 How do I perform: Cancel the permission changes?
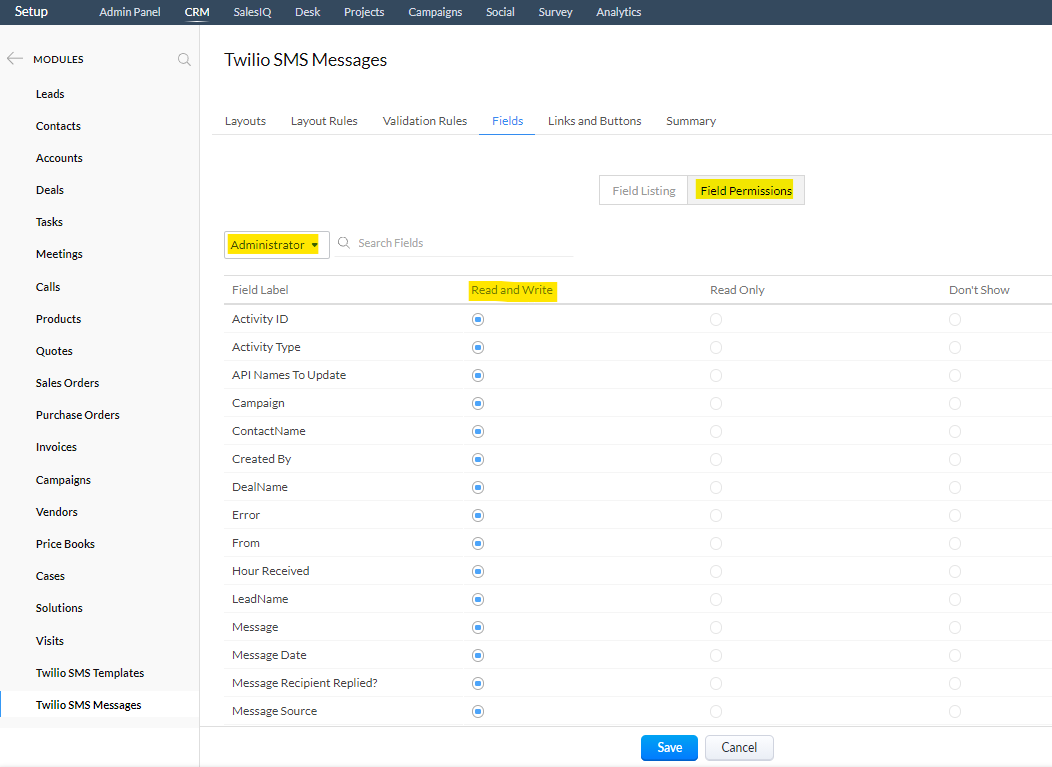tap(739, 748)
